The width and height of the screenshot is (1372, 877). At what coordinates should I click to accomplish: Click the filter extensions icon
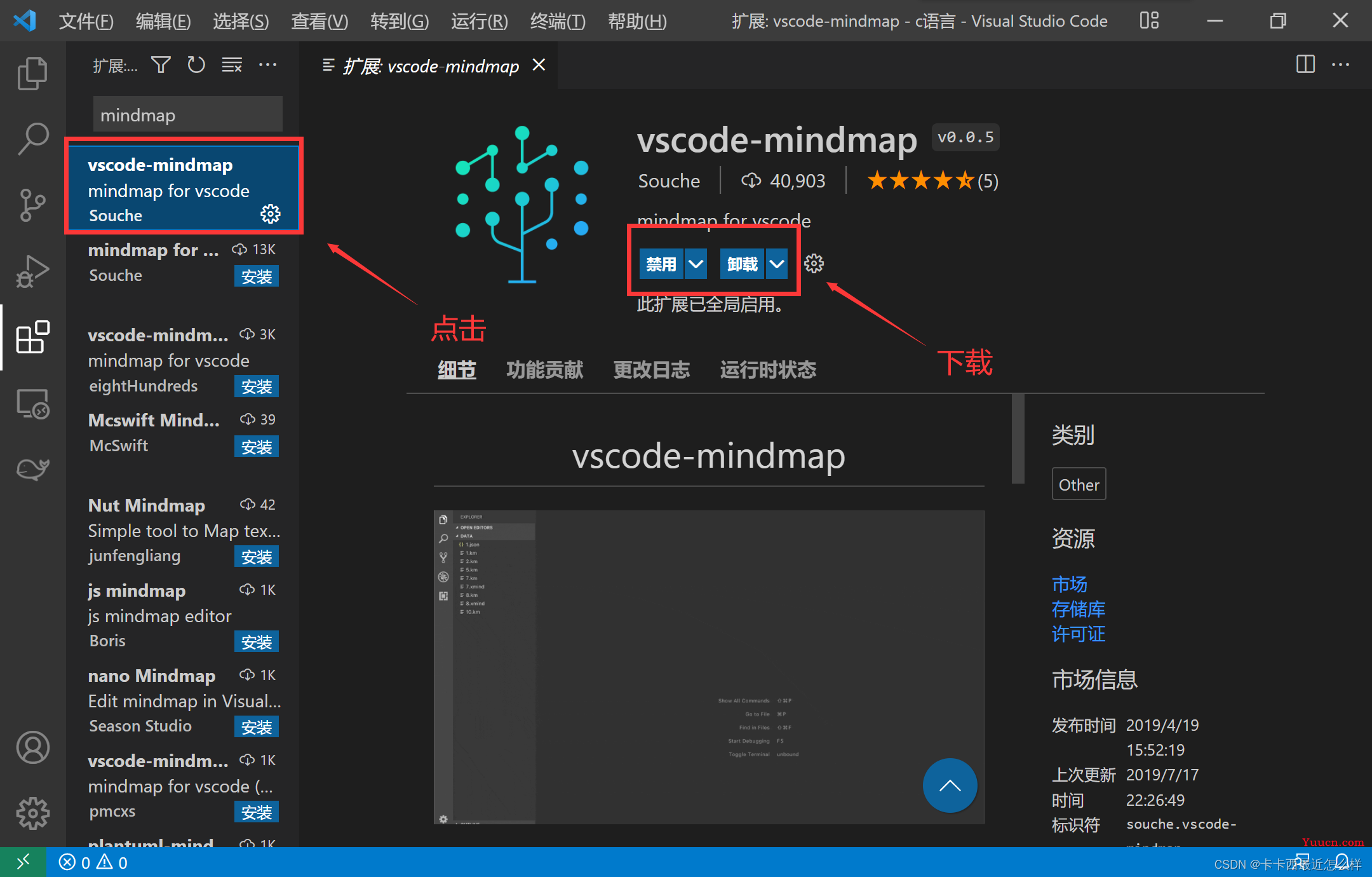coord(161,65)
